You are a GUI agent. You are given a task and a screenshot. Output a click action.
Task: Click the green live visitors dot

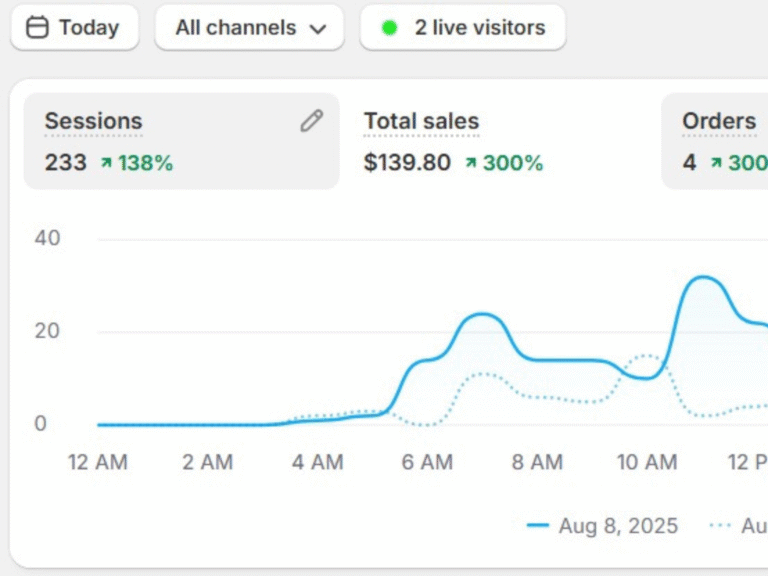coord(389,28)
